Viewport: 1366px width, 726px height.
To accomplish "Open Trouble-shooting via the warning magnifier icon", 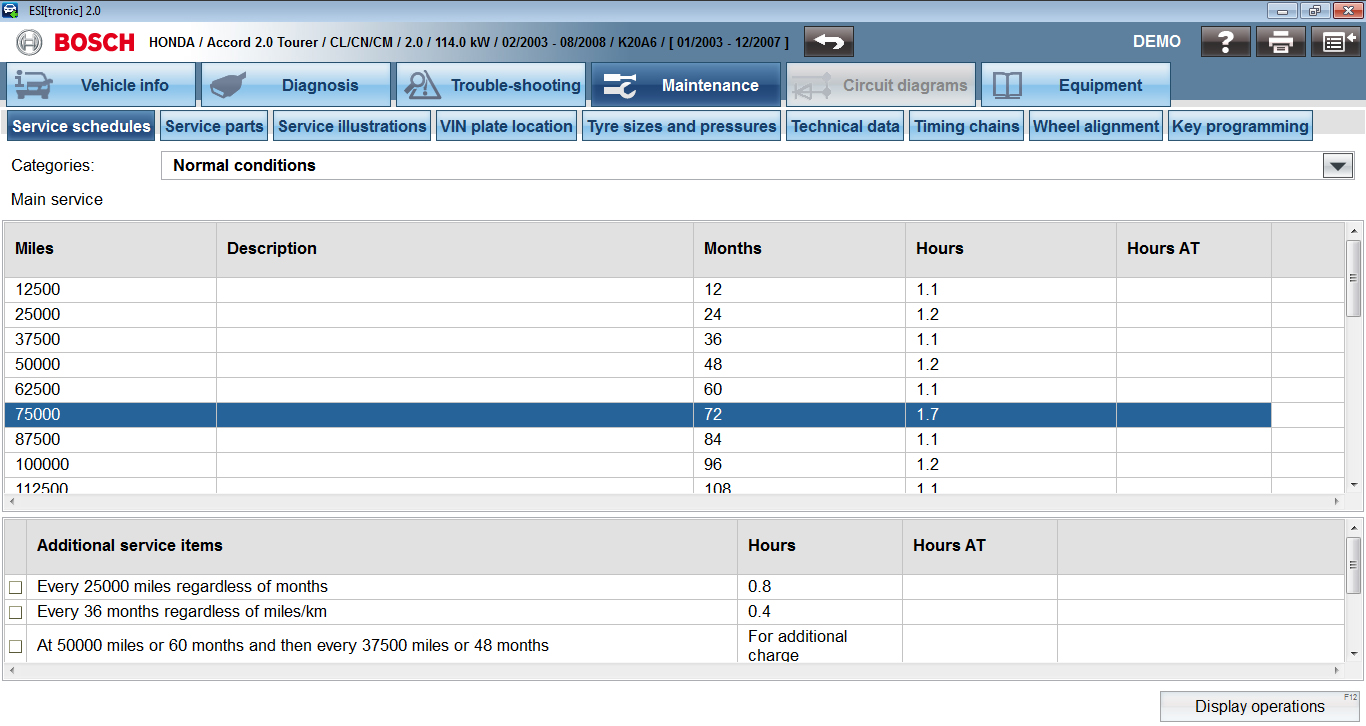I will 423,85.
